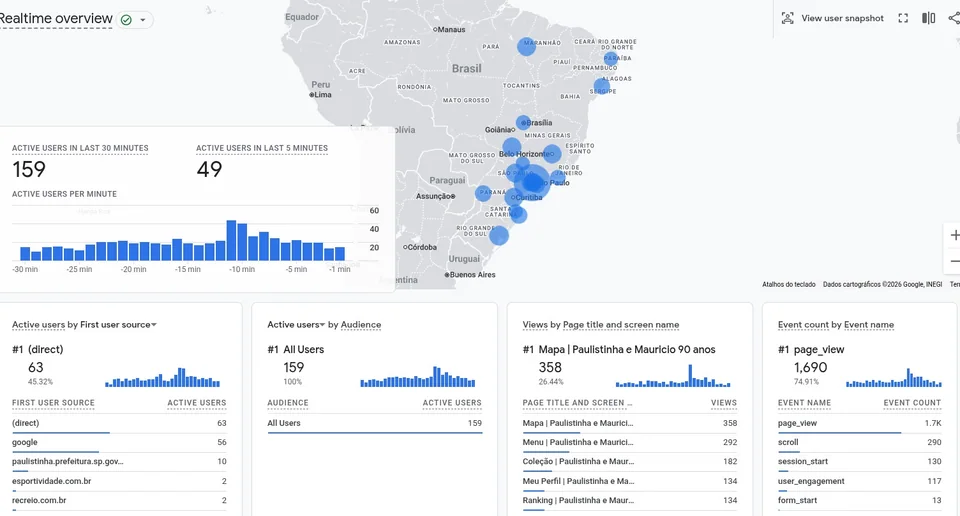Click the #1 (direct) sparkline chart
Image resolution: width=960 pixels, height=516 pixels.
click(162, 377)
